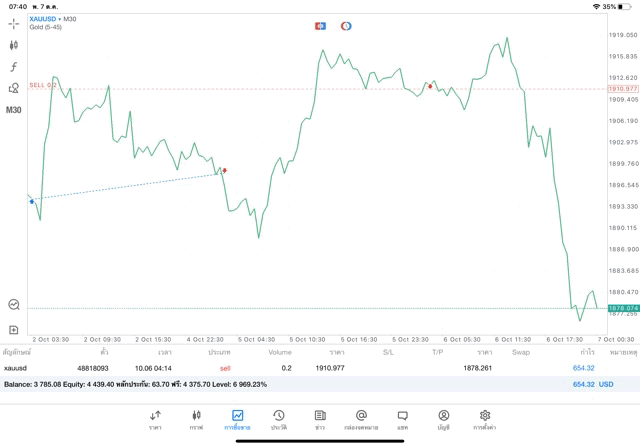Tap the SELL 0.2 order line label
This screenshot has height=447, width=640.
[x=43, y=86]
